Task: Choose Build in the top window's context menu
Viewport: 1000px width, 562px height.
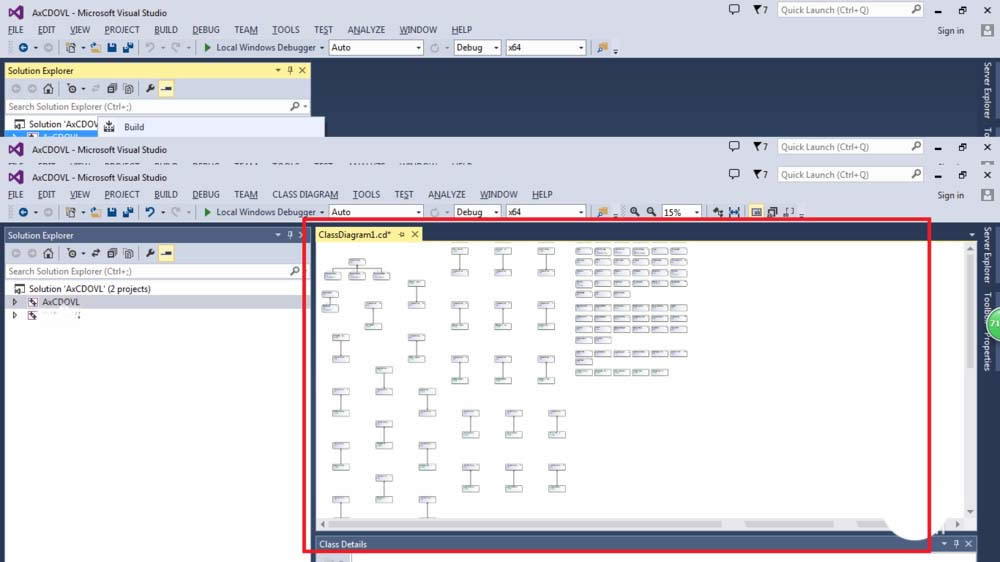Action: [134, 127]
